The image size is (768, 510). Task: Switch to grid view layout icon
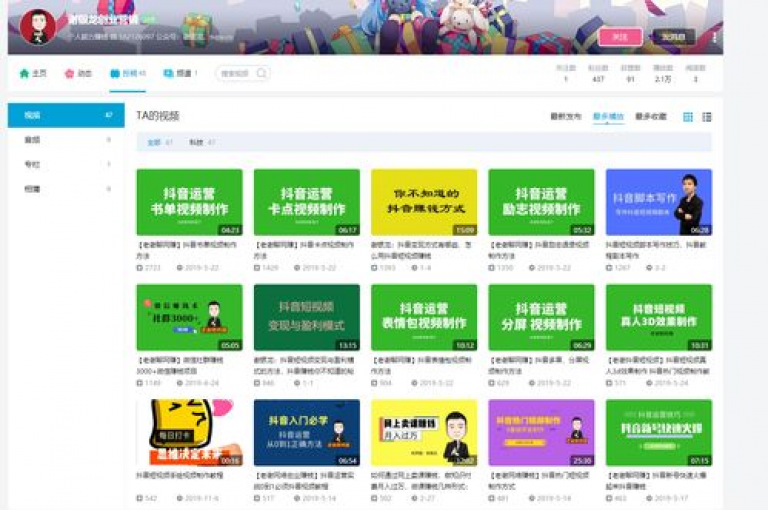point(688,117)
